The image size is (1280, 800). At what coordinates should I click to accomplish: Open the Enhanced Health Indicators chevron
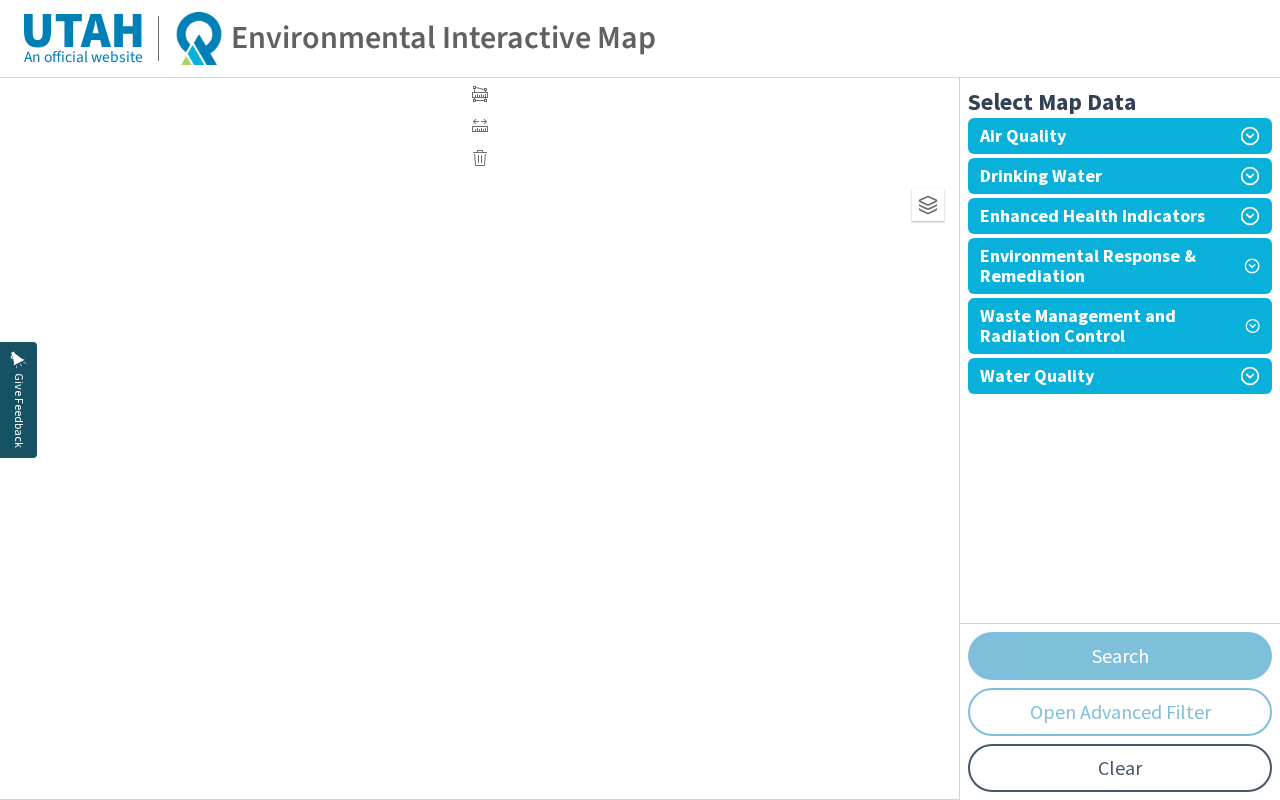1250,216
